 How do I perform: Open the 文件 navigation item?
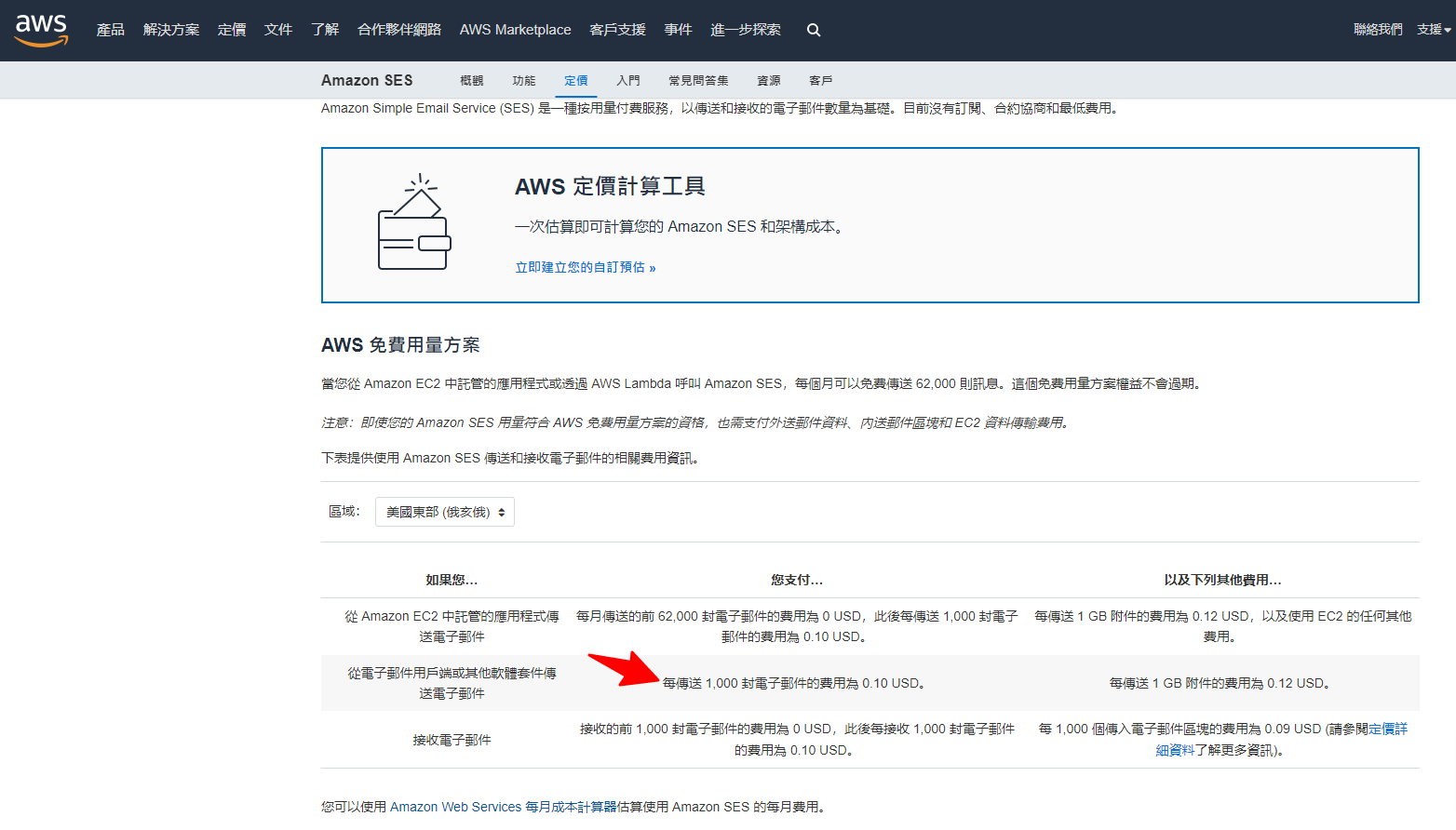278,30
